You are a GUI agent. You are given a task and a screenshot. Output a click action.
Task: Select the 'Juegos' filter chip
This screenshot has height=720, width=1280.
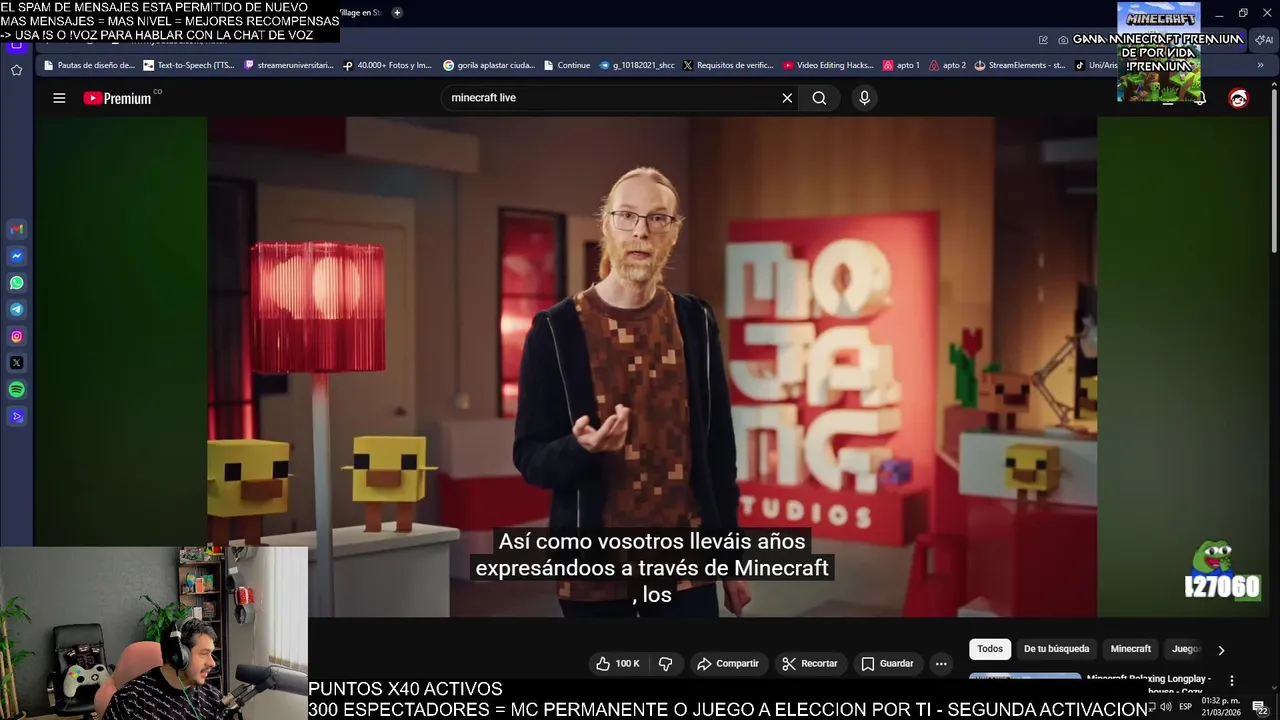click(x=1186, y=649)
